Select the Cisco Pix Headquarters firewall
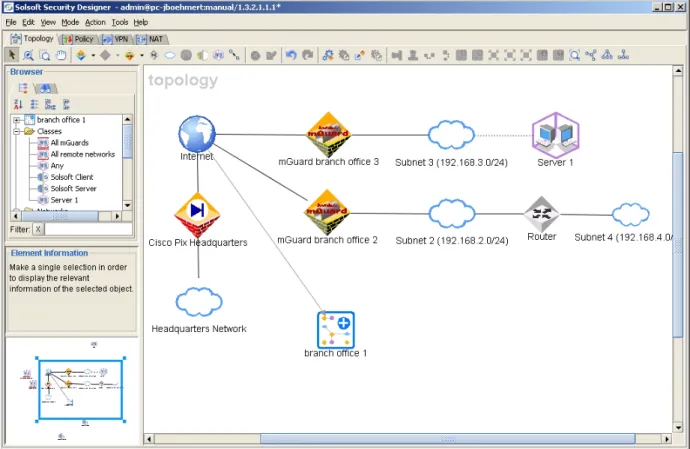 point(197,215)
